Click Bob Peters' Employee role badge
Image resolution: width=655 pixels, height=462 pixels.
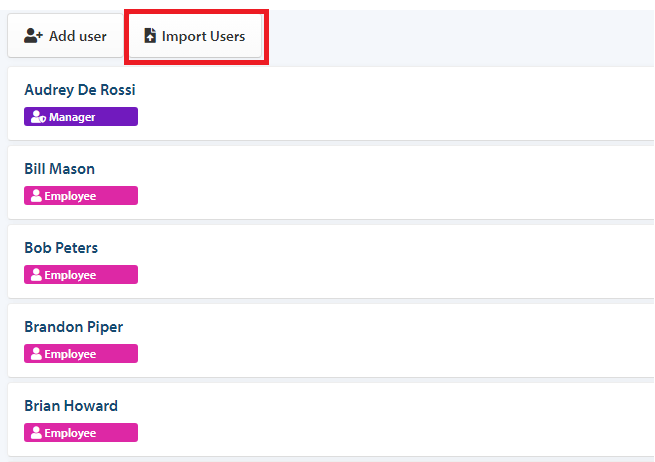pos(81,274)
